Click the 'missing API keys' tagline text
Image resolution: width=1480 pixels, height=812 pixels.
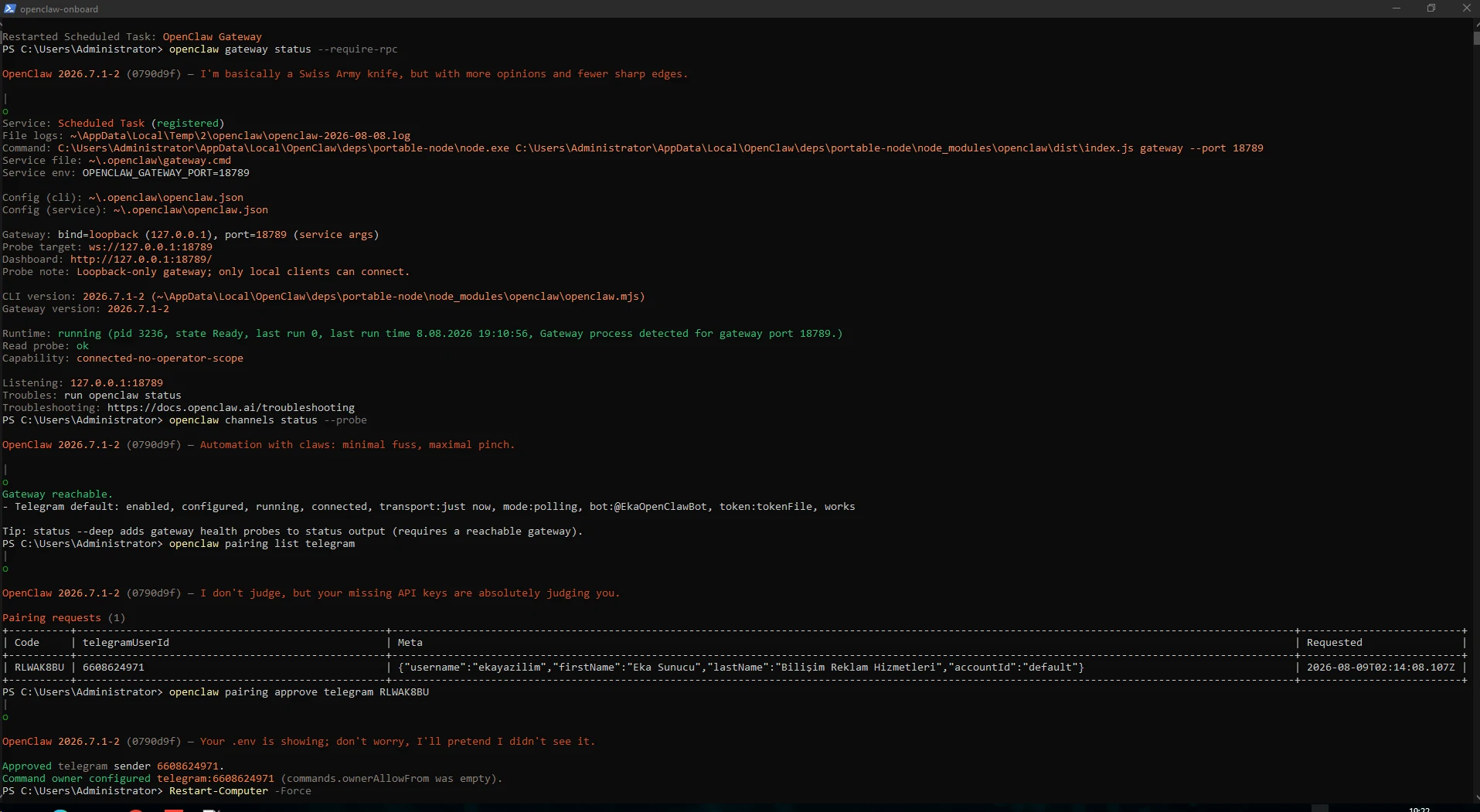click(x=410, y=593)
